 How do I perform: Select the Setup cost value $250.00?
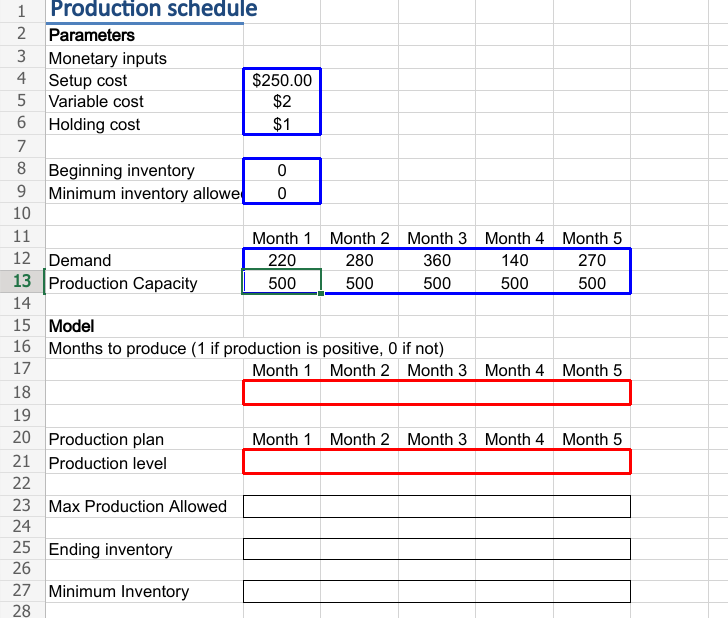pos(282,80)
